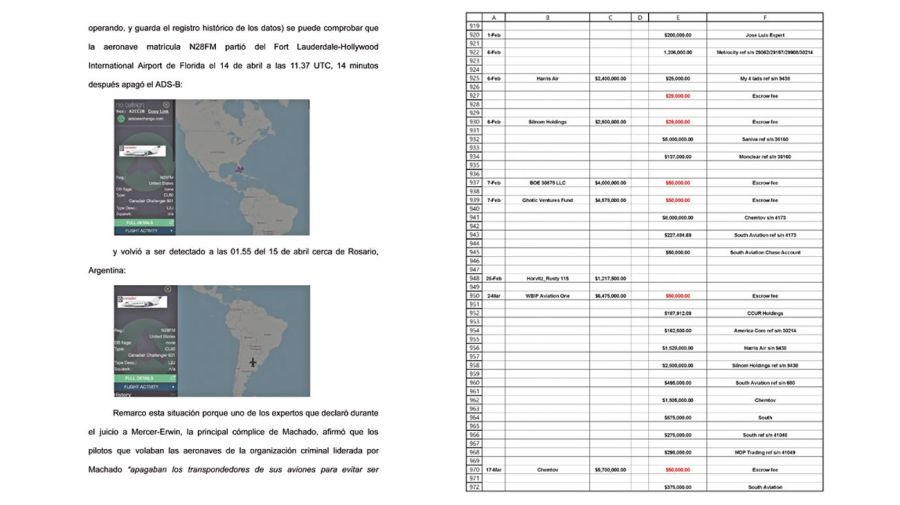
Task: Click the Jose Luis Espert cell
Action: tap(765, 34)
